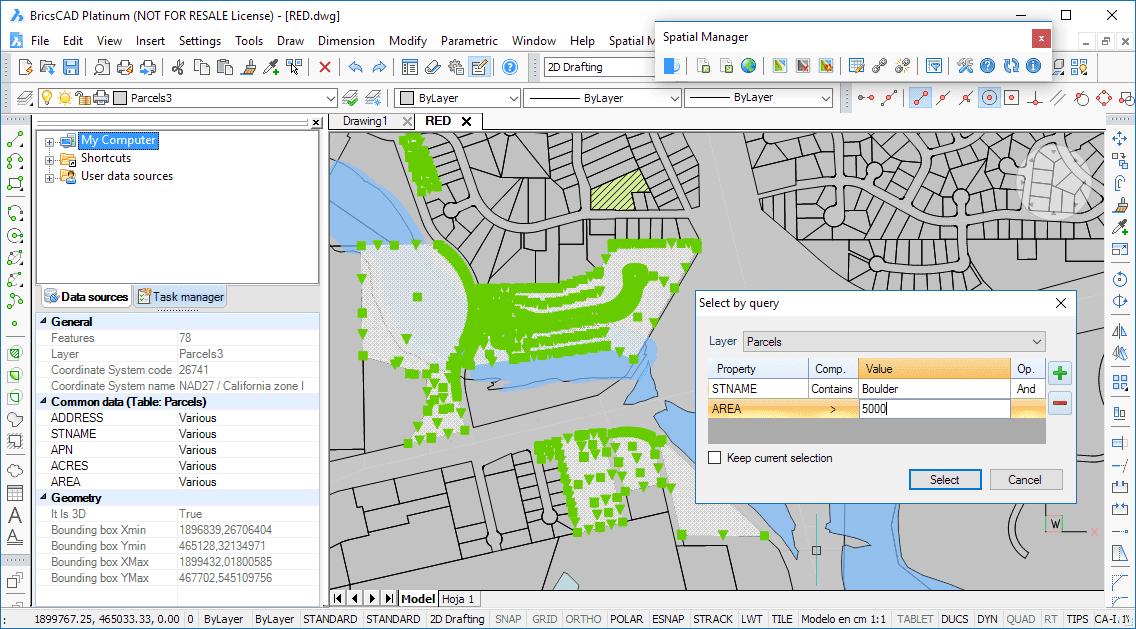Click the AREA value field containing 5000
This screenshot has height=629, width=1136.
point(935,409)
